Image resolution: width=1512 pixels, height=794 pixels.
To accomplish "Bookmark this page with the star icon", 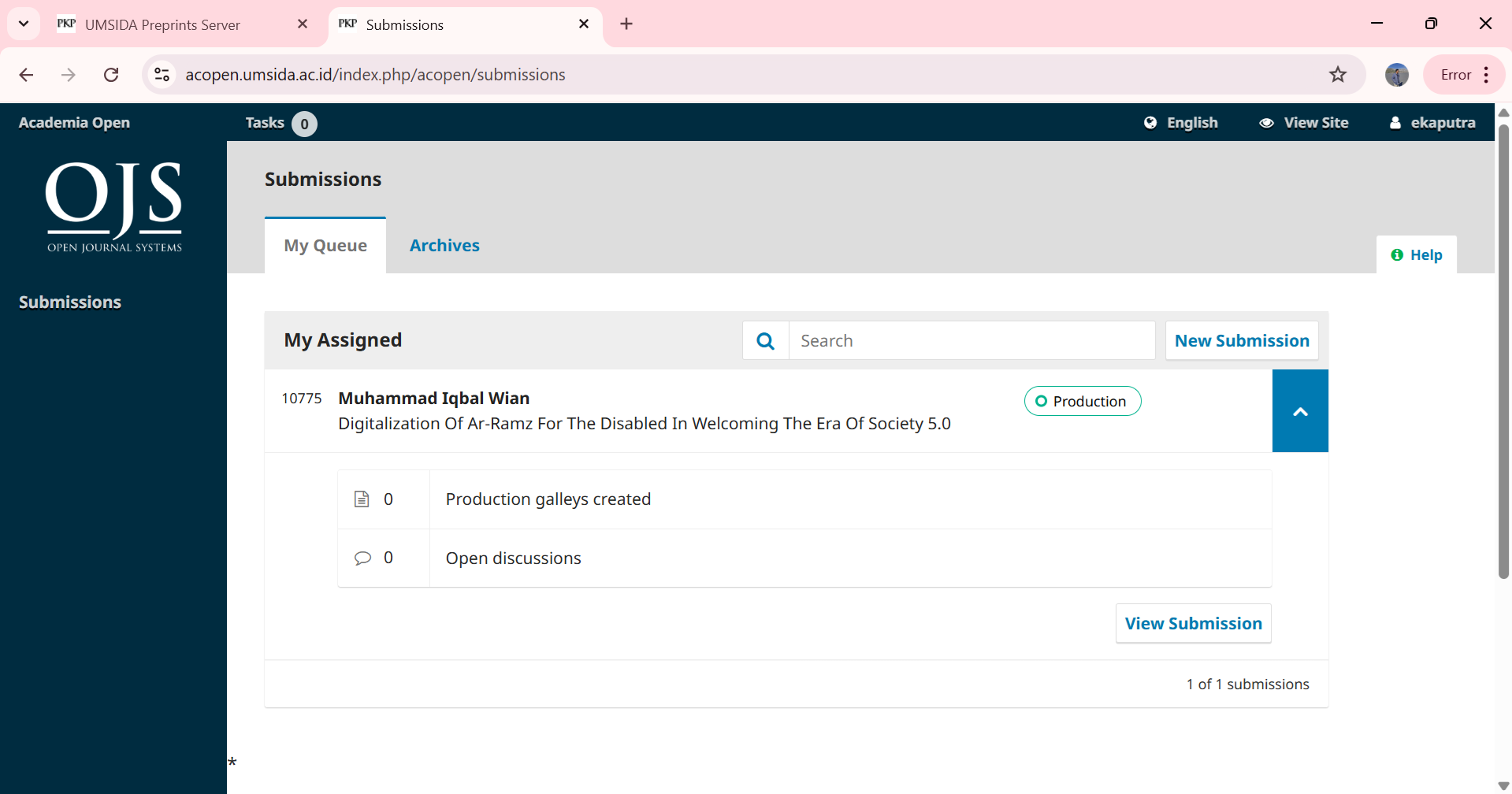I will point(1337,75).
